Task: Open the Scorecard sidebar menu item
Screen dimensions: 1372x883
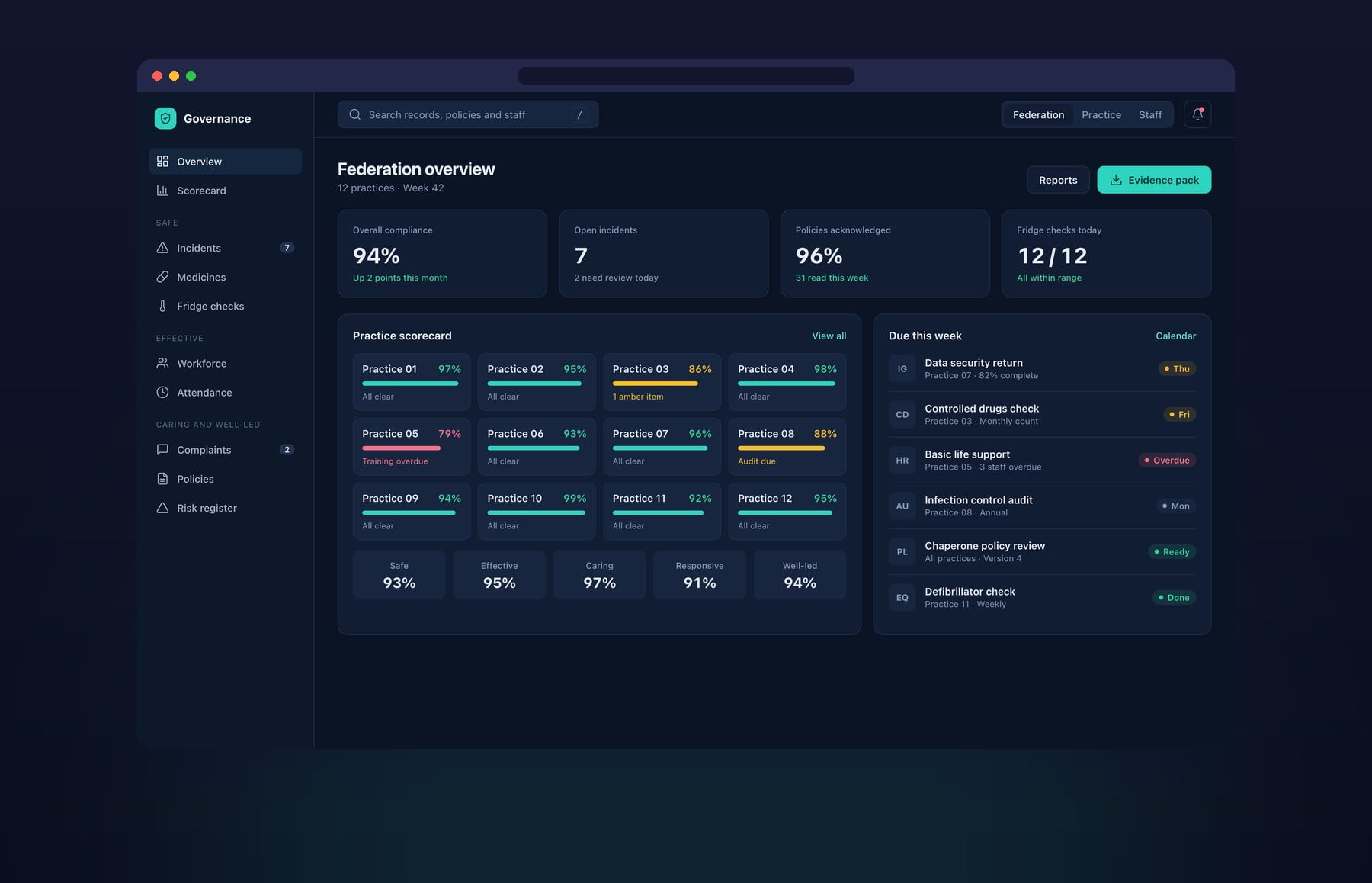Action: pyautogui.click(x=226, y=191)
